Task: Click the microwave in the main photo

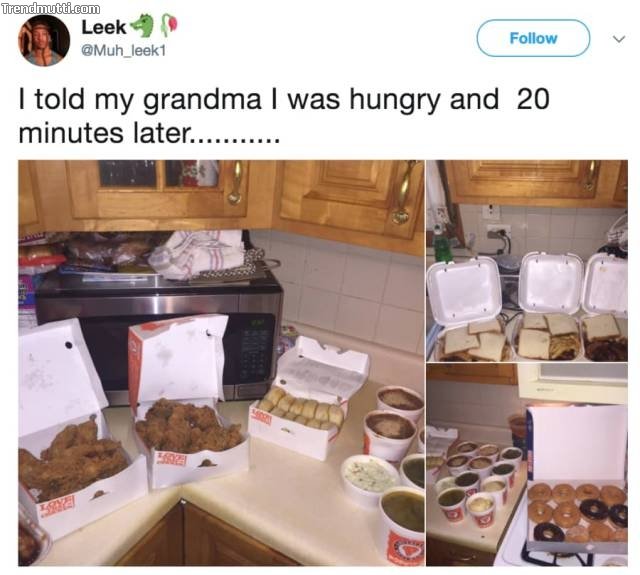Action: pyautogui.click(x=159, y=337)
